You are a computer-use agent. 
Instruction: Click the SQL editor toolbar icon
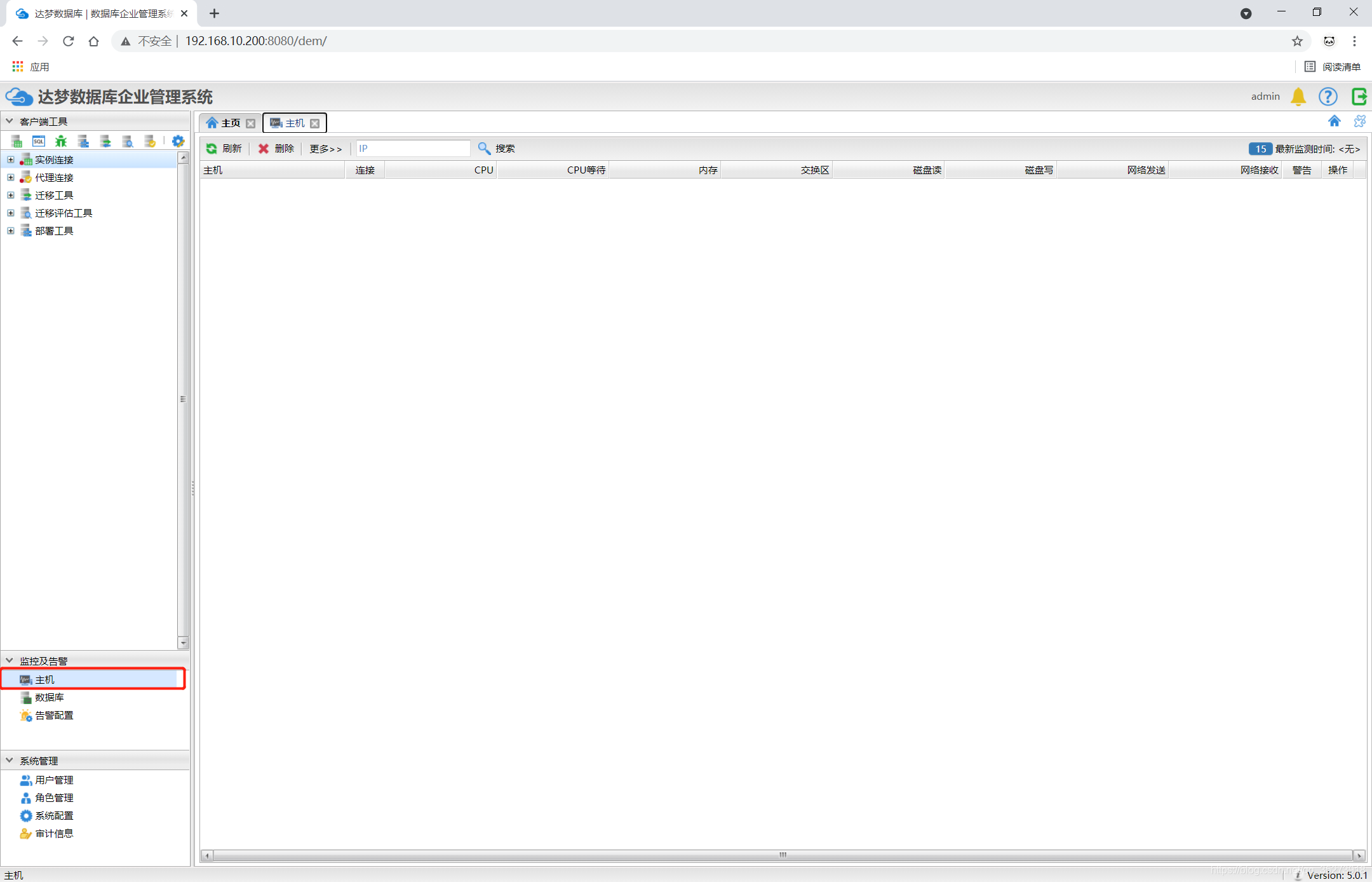pyautogui.click(x=39, y=141)
